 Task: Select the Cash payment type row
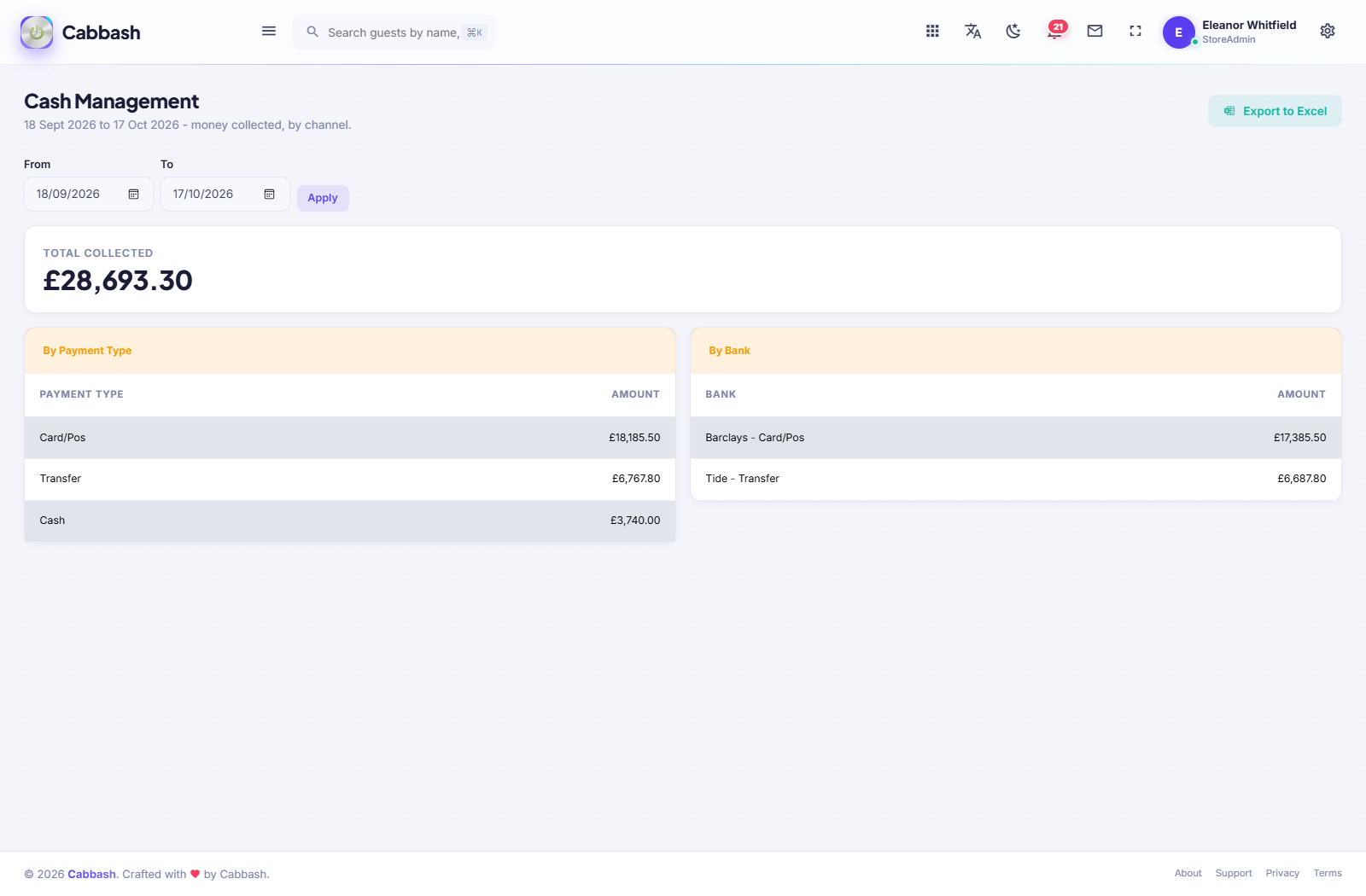(350, 521)
